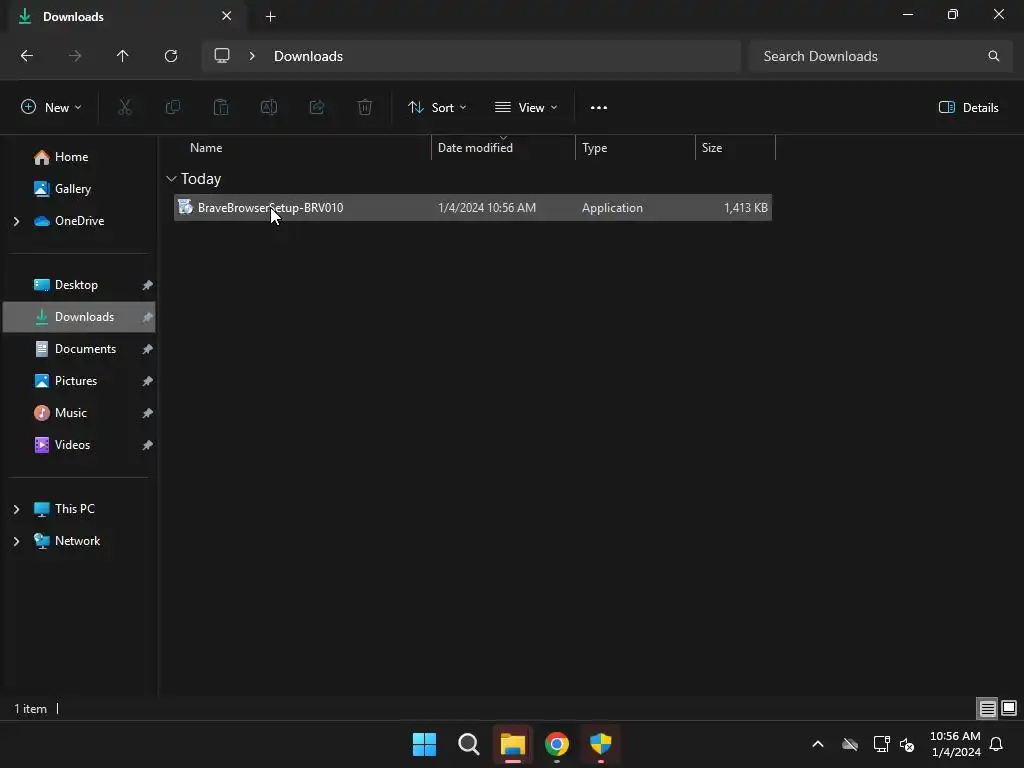Click the 1,413 KB size cell
The image size is (1024, 768).
tap(745, 208)
